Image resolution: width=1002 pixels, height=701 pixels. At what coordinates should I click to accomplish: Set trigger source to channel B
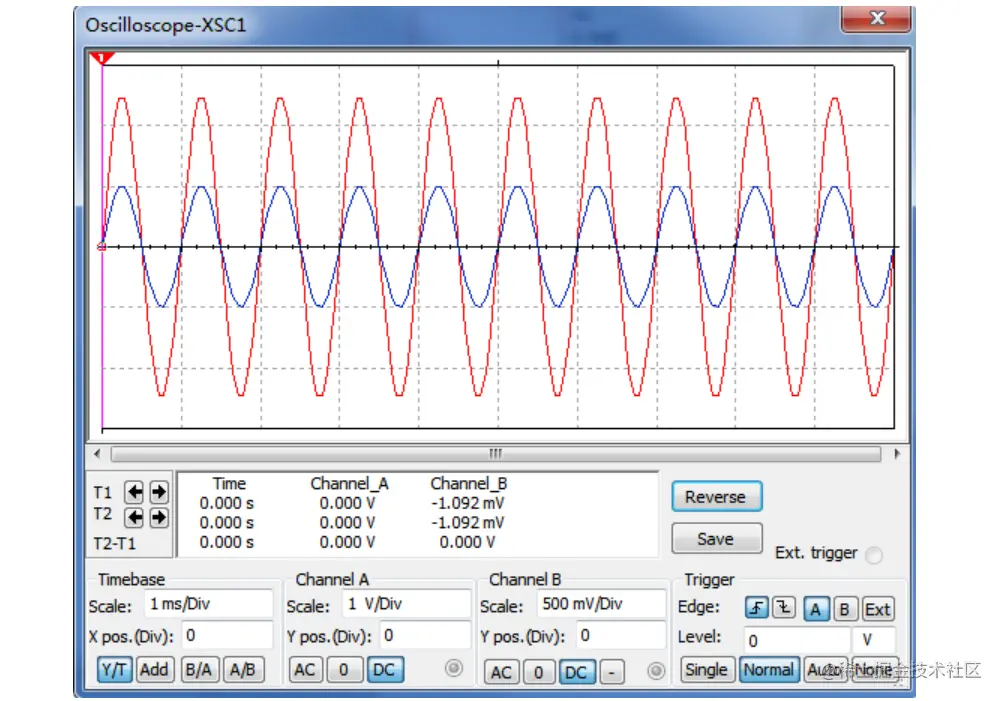(844, 609)
